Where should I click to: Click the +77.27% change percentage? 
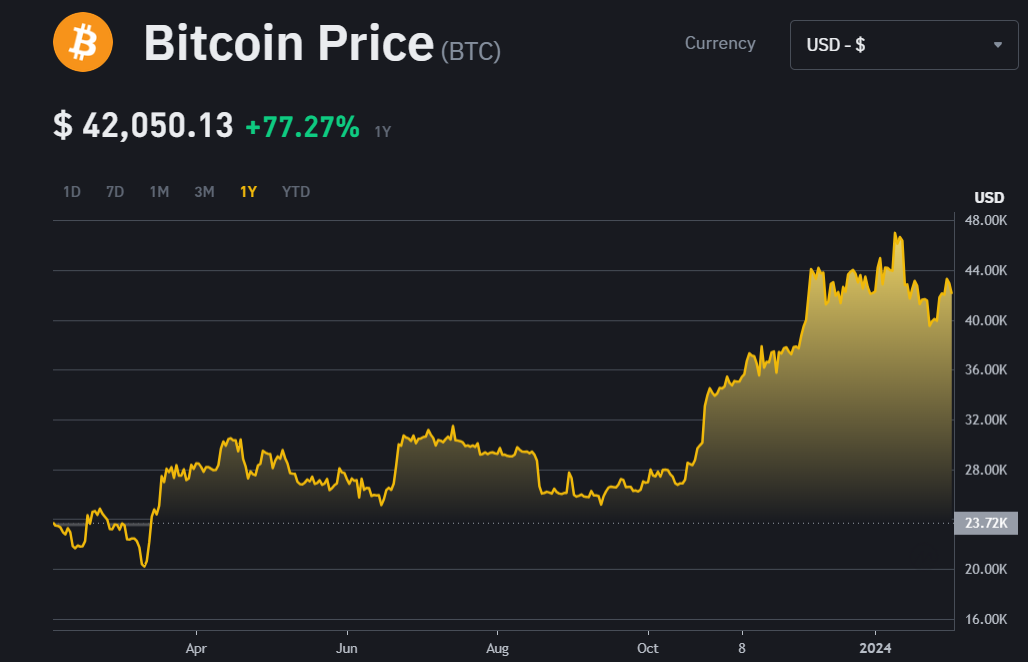[302, 127]
